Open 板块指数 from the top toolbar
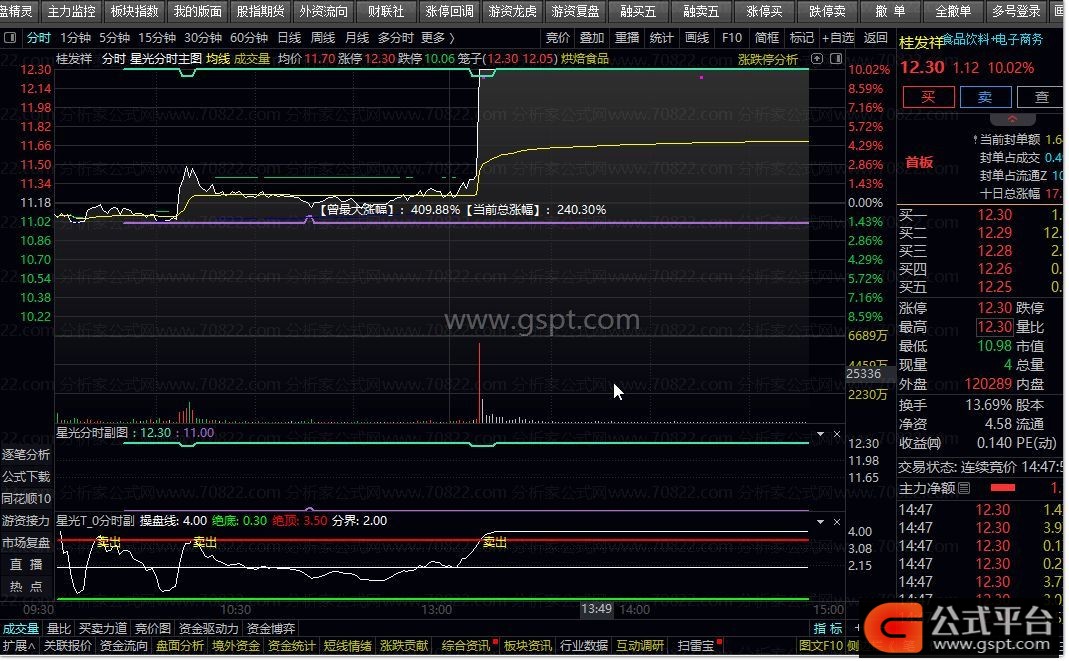 click(x=134, y=12)
